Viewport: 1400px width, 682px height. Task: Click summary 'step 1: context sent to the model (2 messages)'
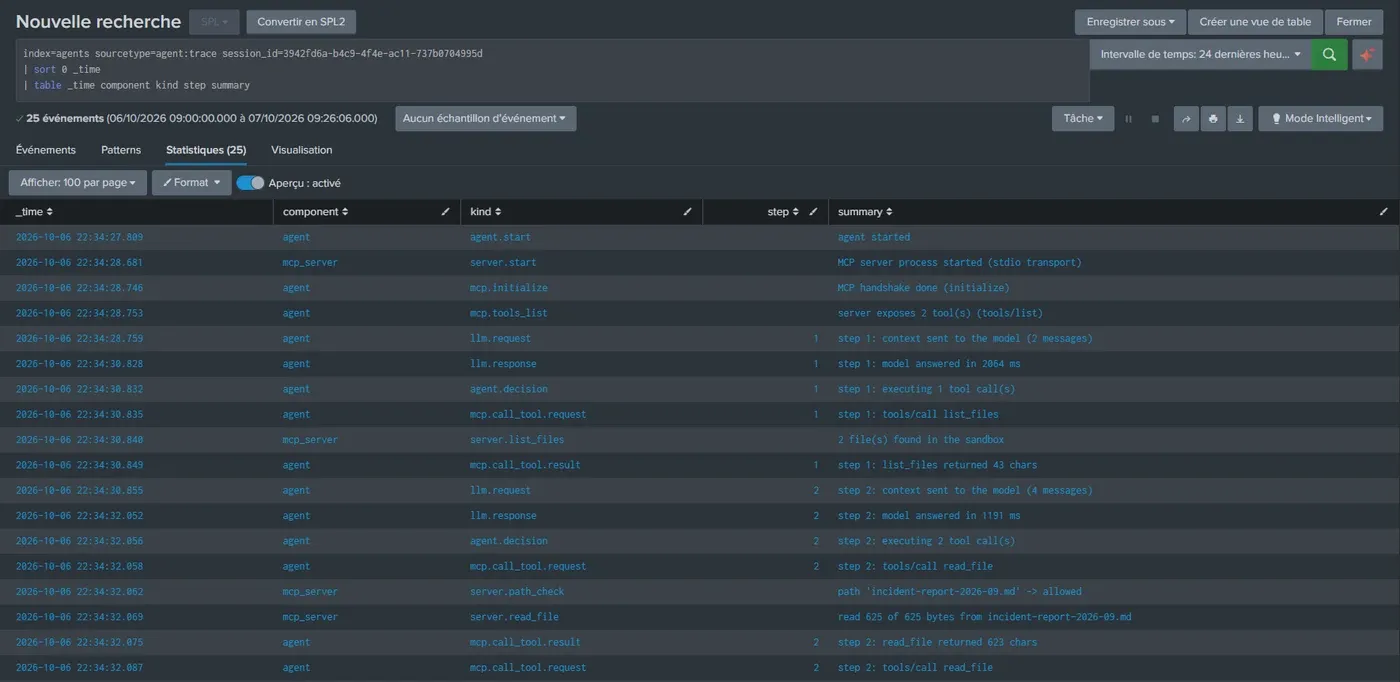965,339
